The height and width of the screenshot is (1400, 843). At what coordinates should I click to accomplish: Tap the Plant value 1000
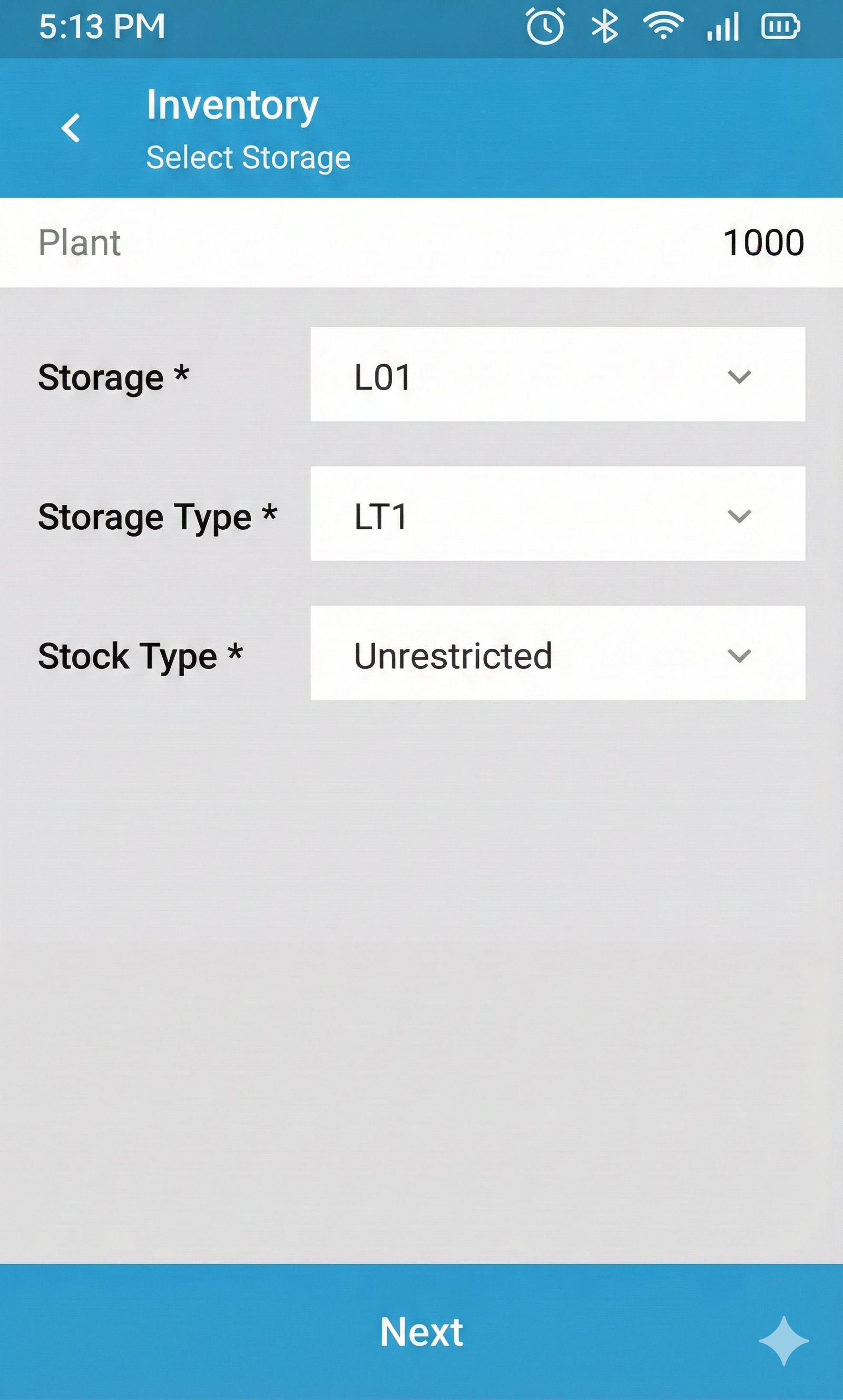[763, 242]
